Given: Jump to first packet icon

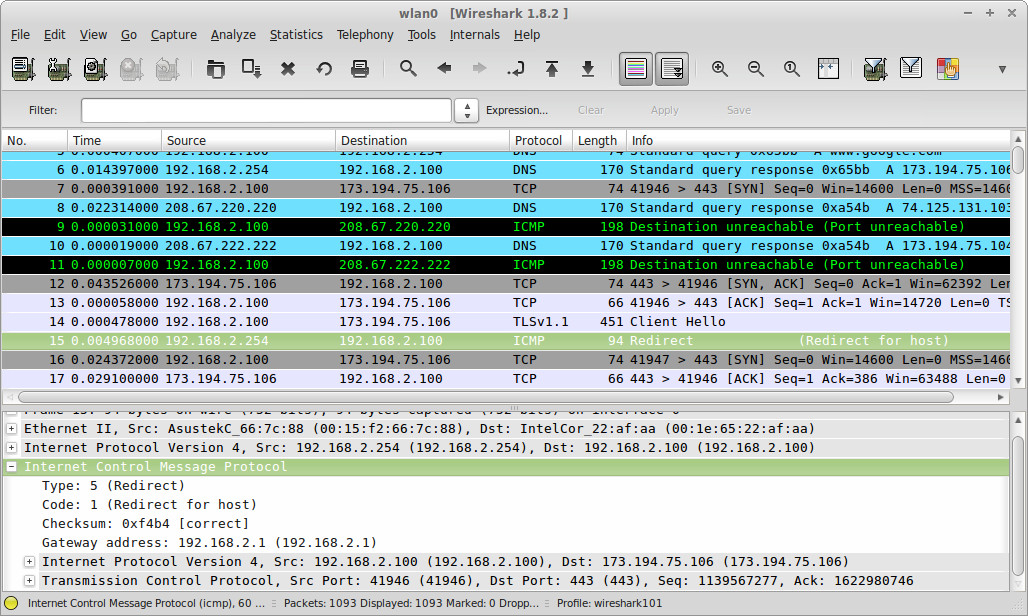Looking at the screenshot, I should [x=552, y=68].
